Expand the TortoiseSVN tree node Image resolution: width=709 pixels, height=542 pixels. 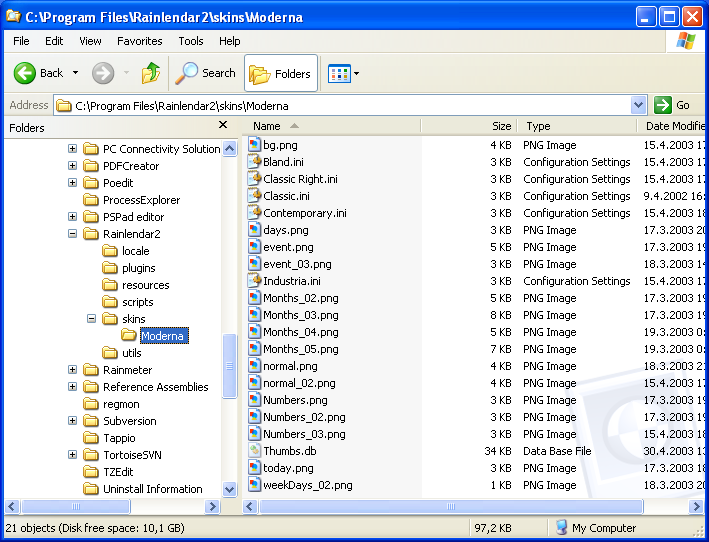click(72, 454)
